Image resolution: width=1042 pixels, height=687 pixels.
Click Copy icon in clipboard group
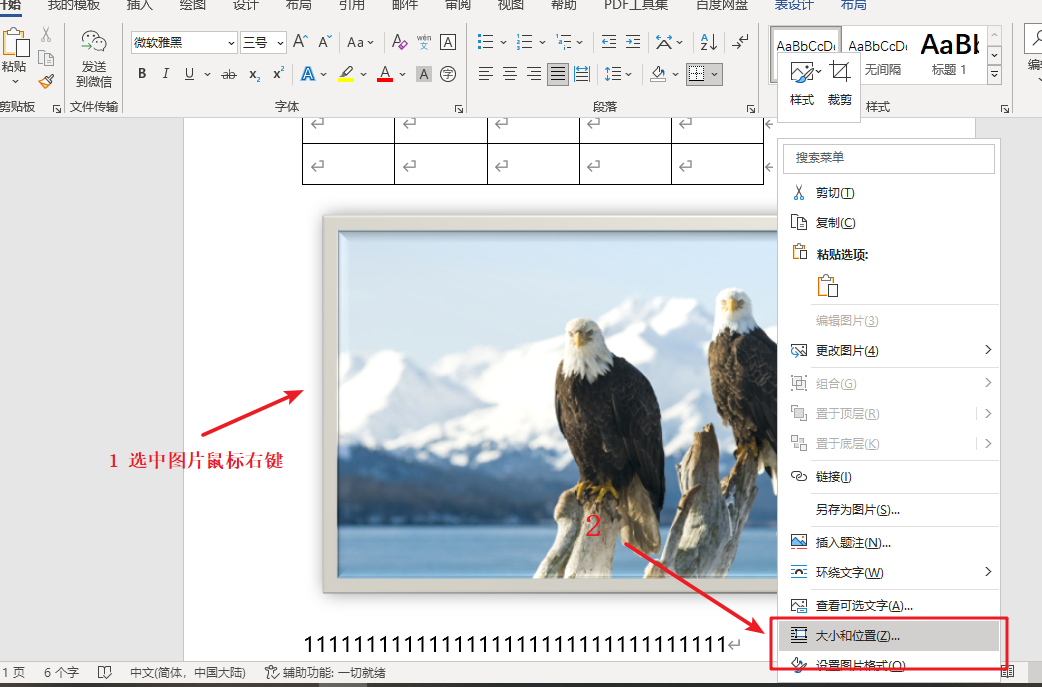click(x=46, y=58)
